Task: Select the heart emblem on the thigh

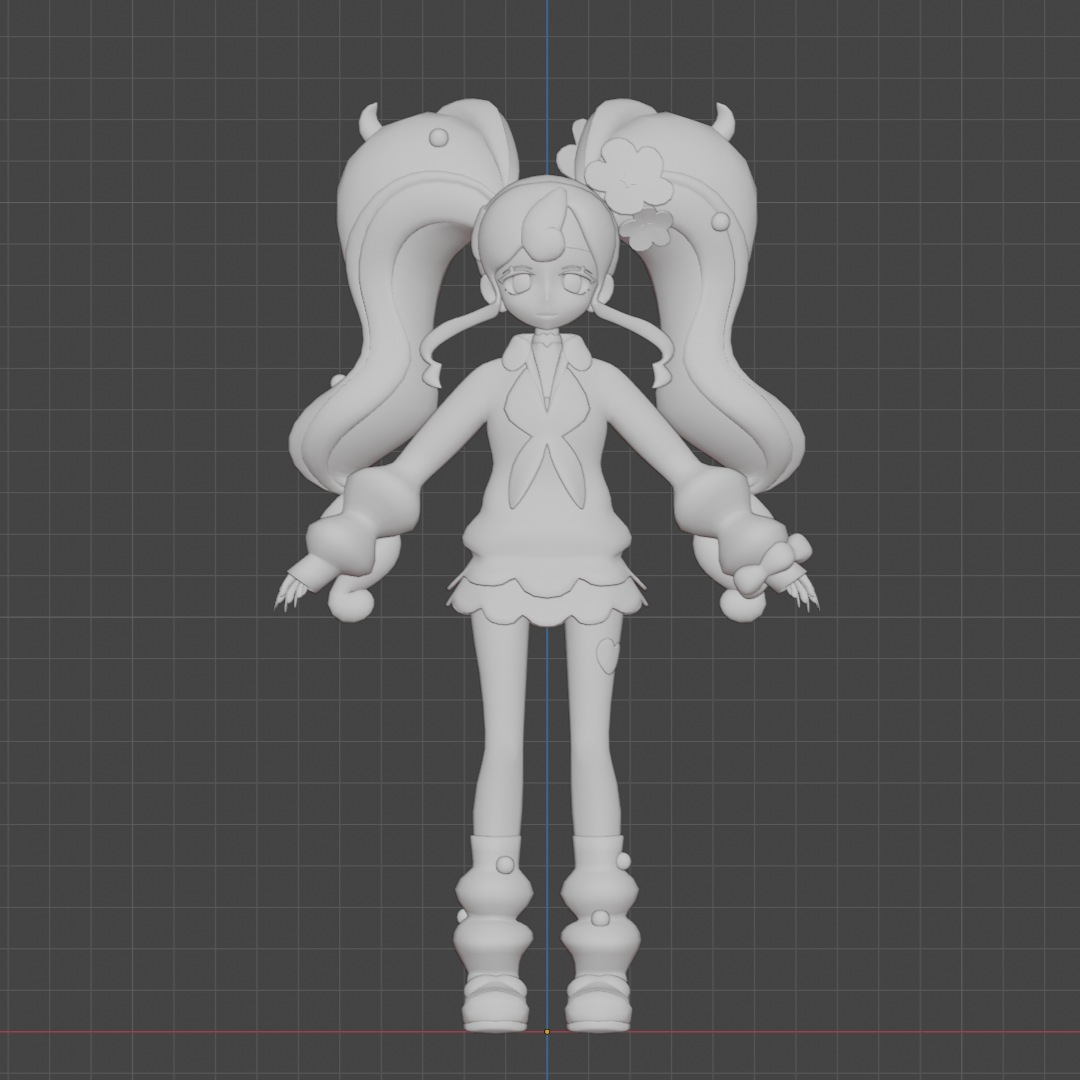Action: pos(606,655)
